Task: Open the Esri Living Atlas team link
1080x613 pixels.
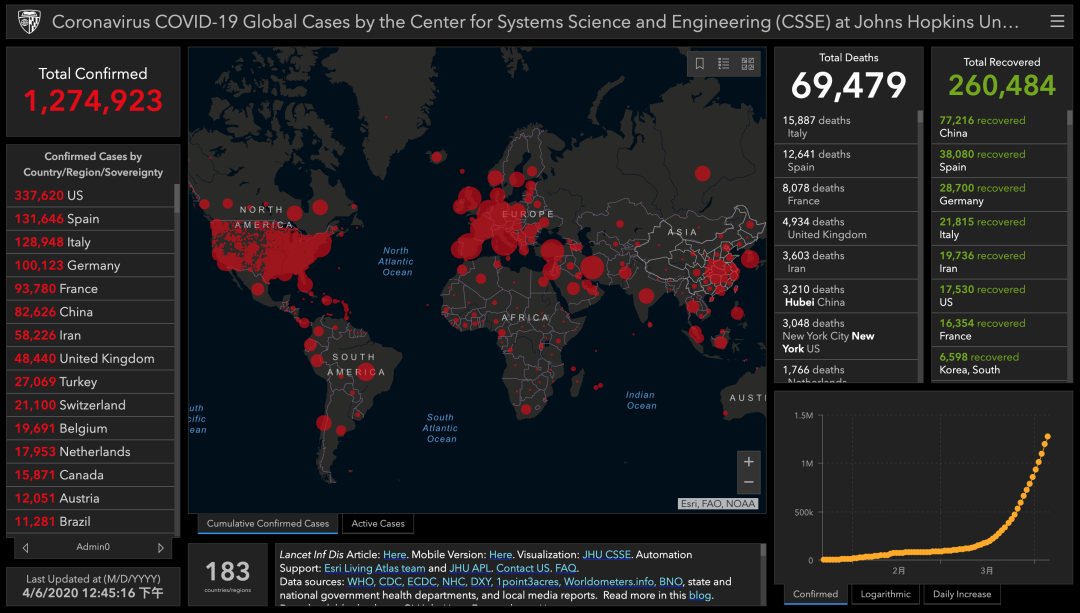Action: click(375, 568)
